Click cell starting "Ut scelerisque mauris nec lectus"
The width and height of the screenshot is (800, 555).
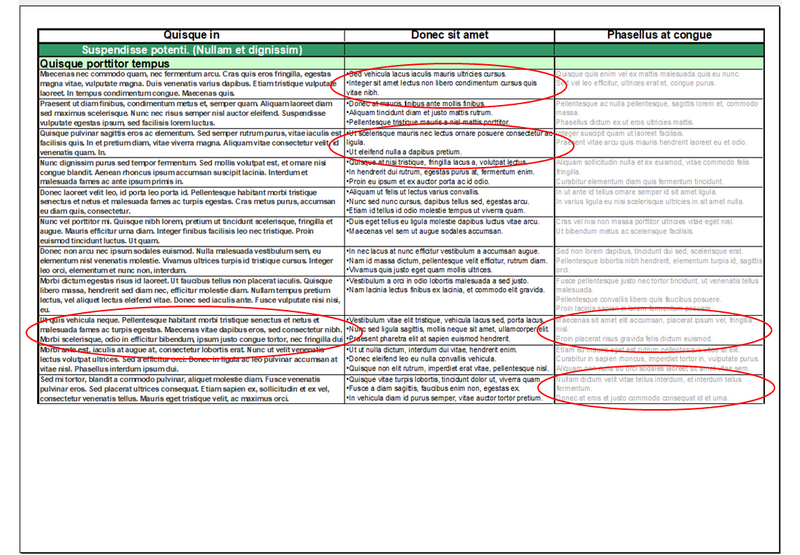[449, 143]
